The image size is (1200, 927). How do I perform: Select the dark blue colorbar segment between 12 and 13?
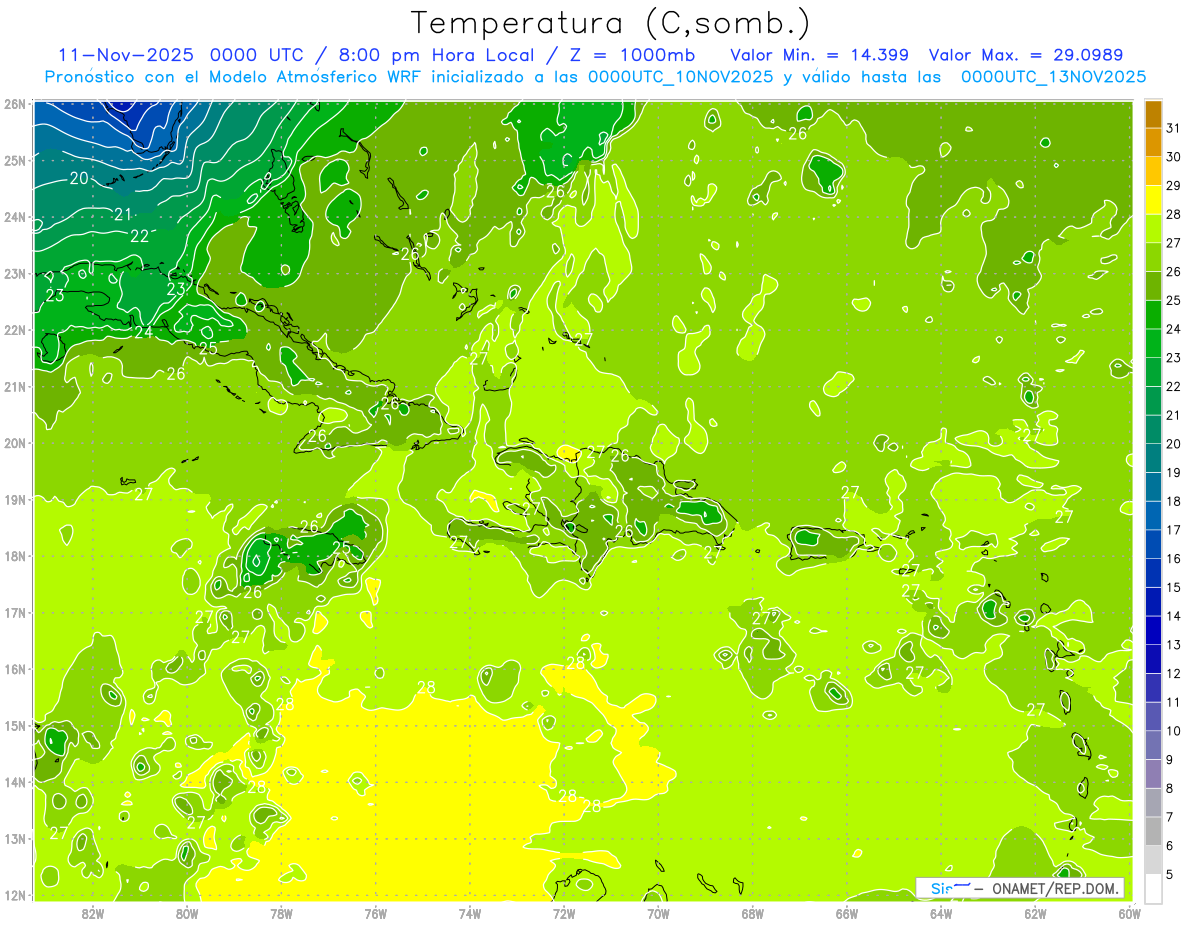pos(1153,659)
